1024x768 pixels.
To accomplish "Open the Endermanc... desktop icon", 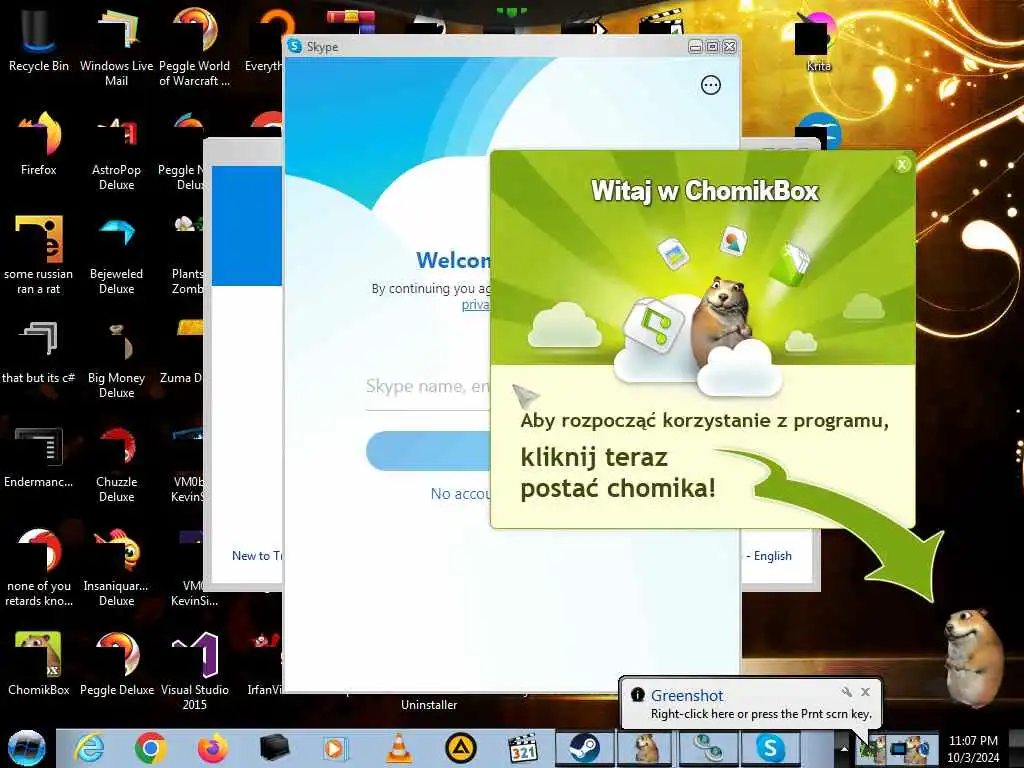I will click(39, 457).
